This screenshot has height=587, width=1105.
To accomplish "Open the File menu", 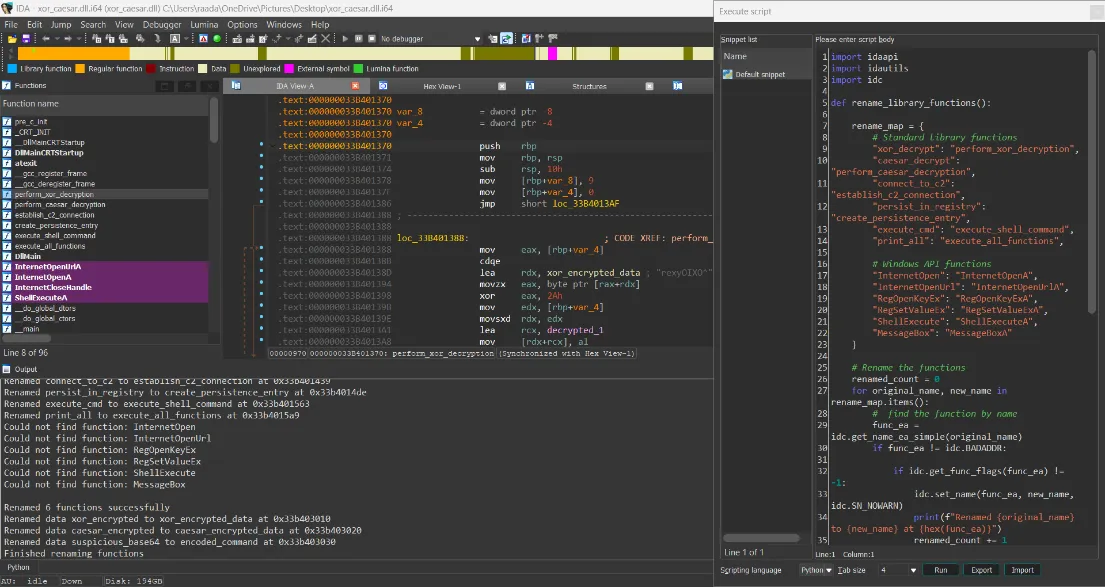I will tap(11, 25).
